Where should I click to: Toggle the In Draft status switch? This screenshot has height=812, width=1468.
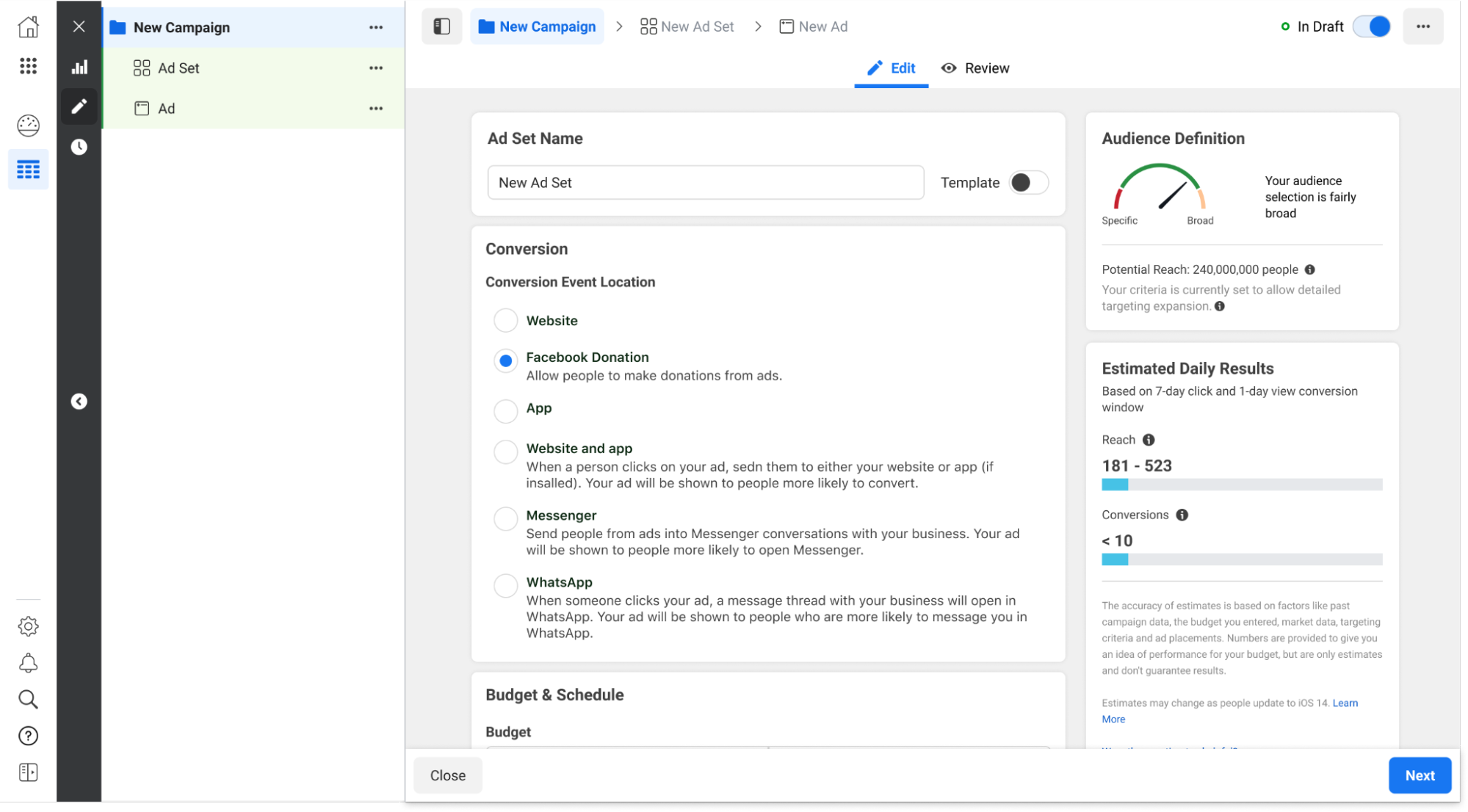pyautogui.click(x=1375, y=26)
